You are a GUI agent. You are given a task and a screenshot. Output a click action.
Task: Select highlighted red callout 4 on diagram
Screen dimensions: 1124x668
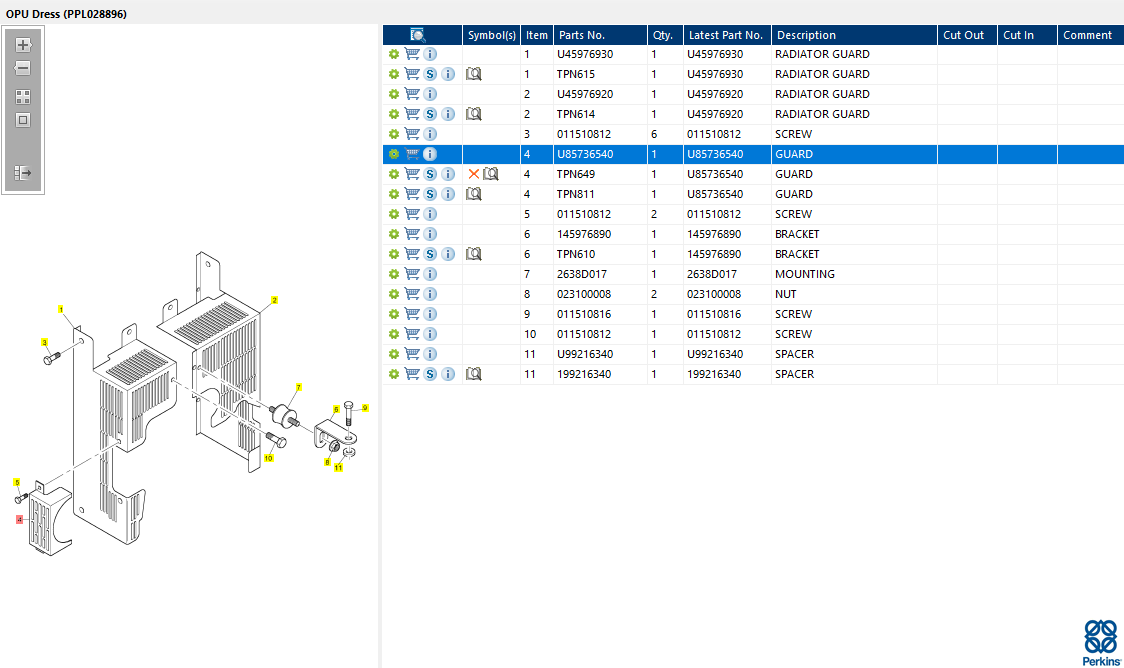19,520
